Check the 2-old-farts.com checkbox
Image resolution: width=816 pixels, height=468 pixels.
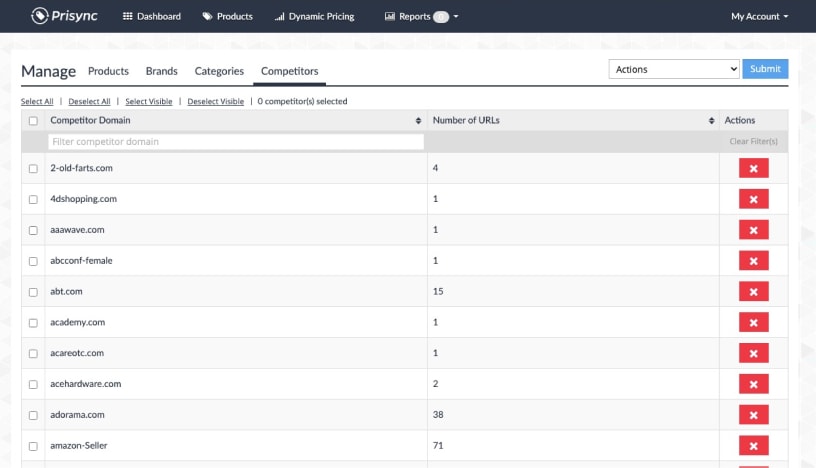[x=33, y=169]
